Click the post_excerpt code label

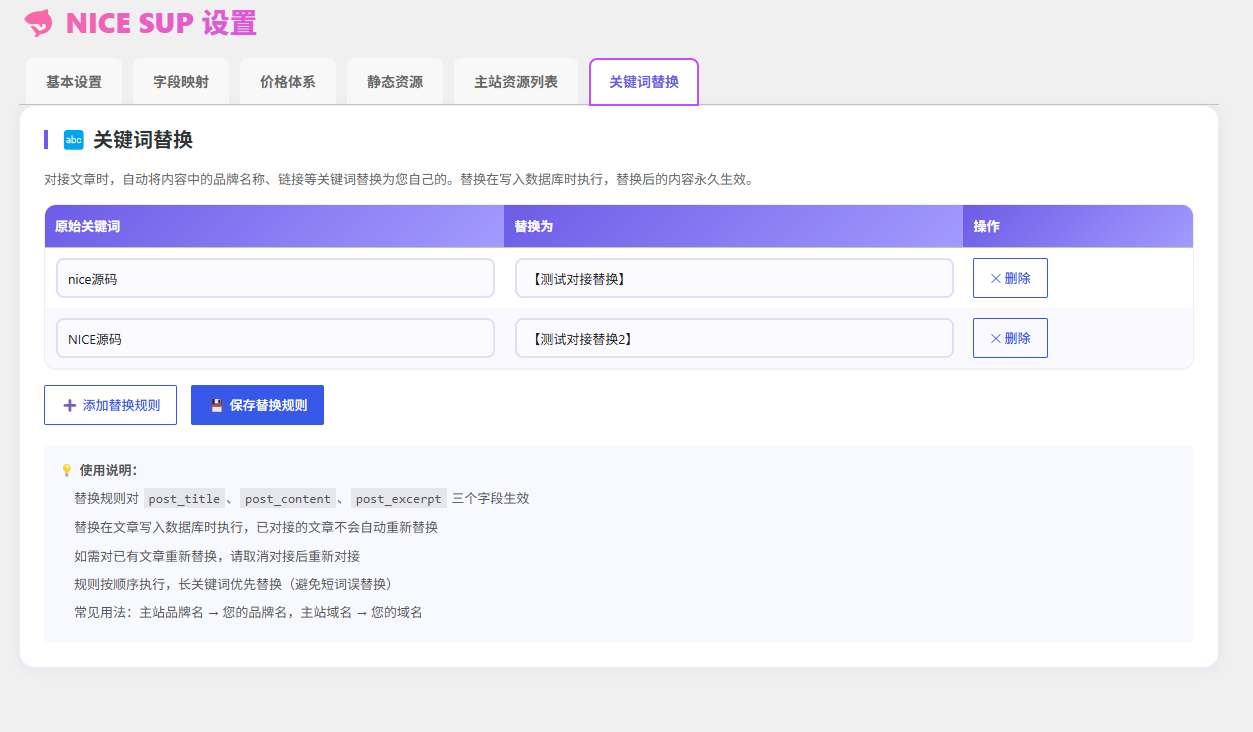pyautogui.click(x=399, y=499)
